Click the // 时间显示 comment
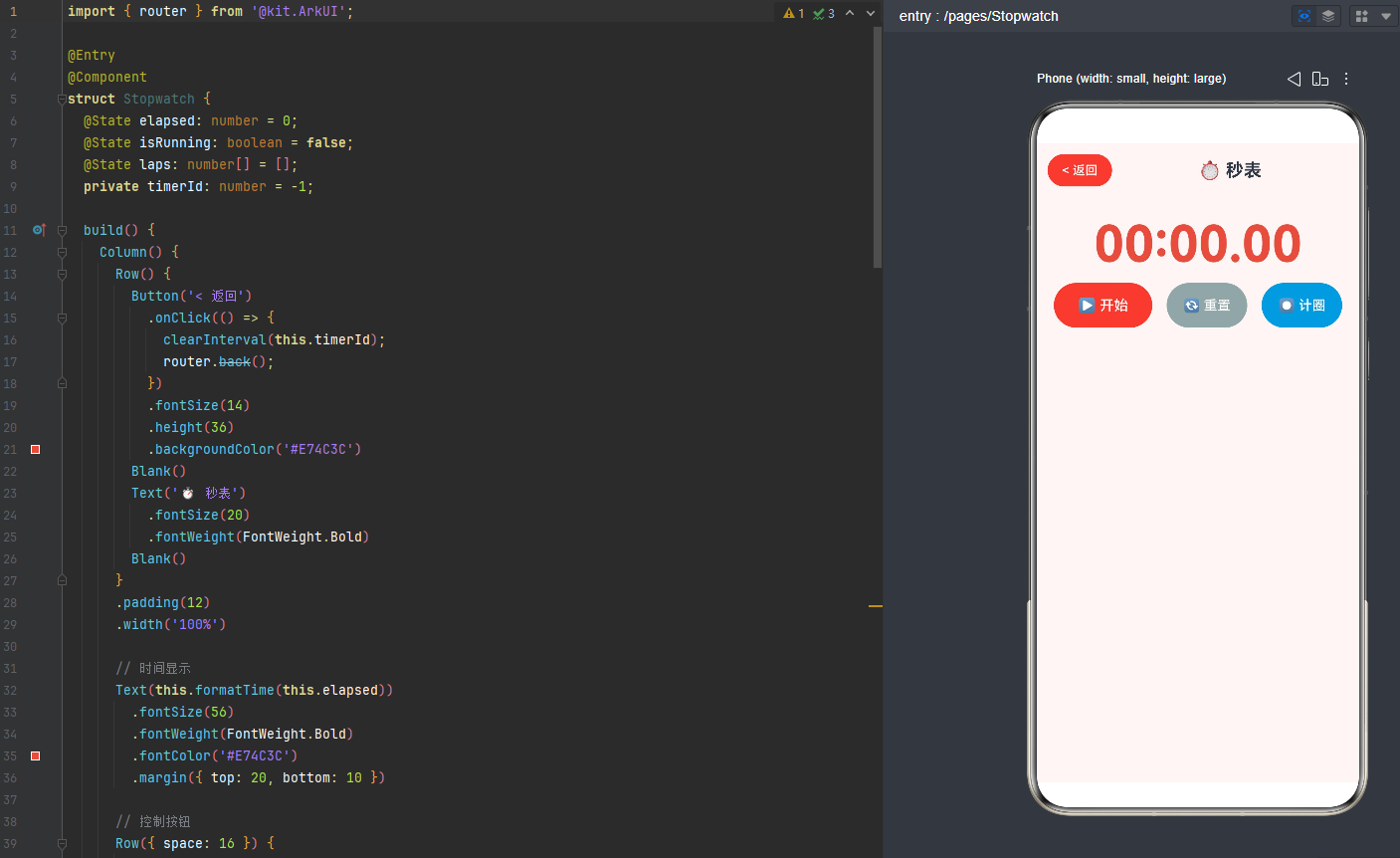The image size is (1400, 858). [153, 669]
